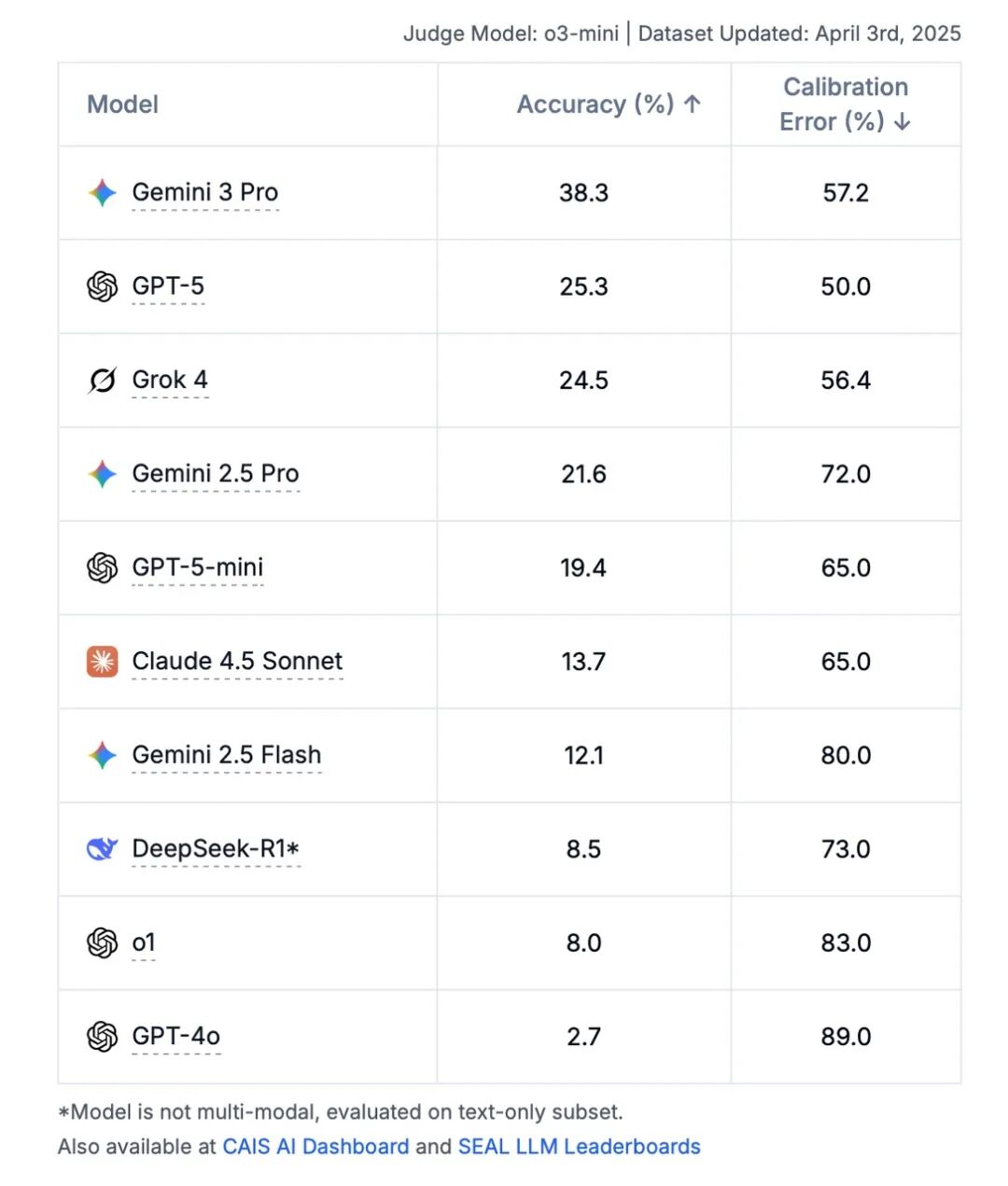Click the DeepSeek whale logo icon

[102, 849]
